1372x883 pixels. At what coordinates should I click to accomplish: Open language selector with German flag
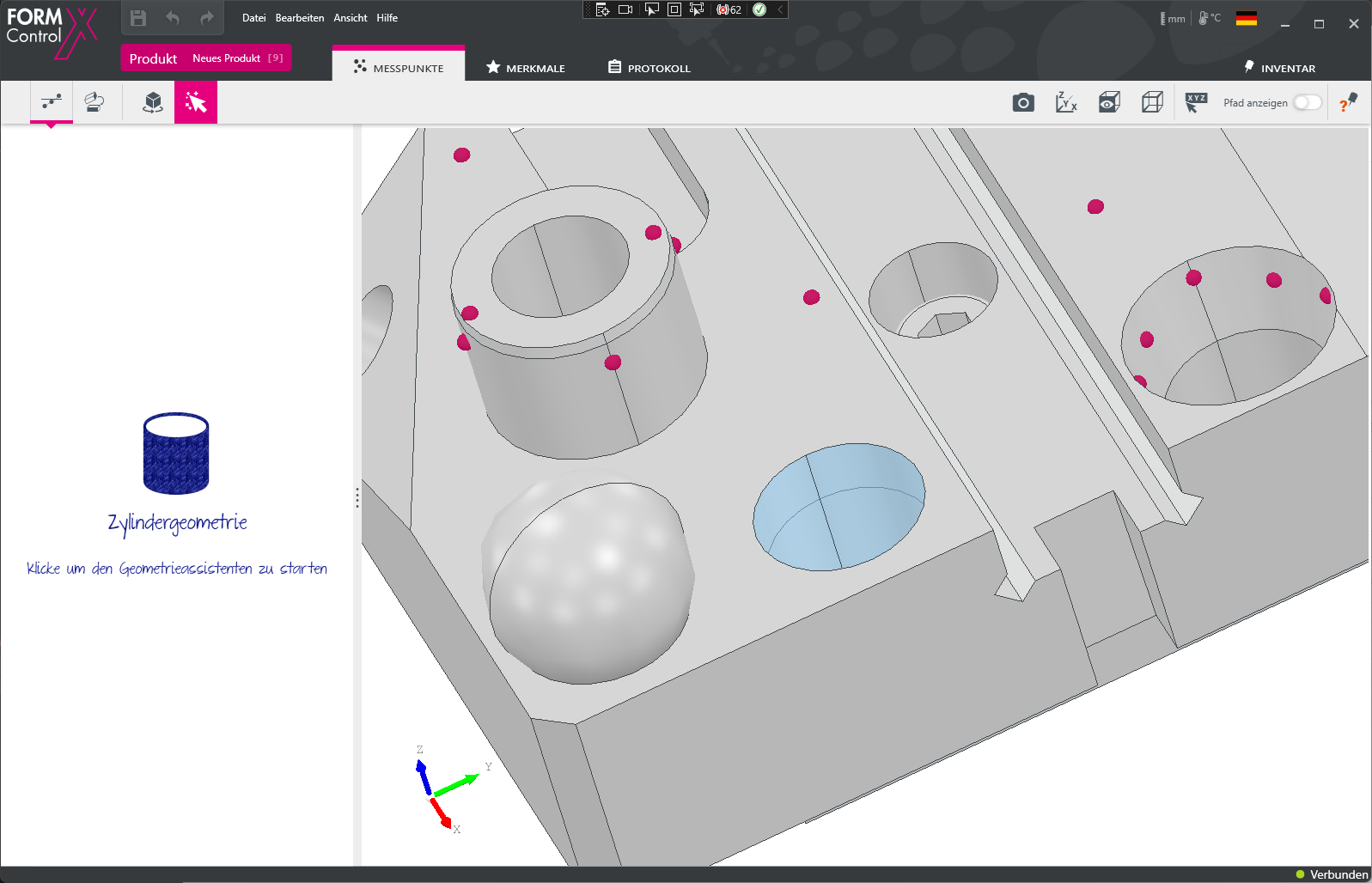pos(1246,18)
